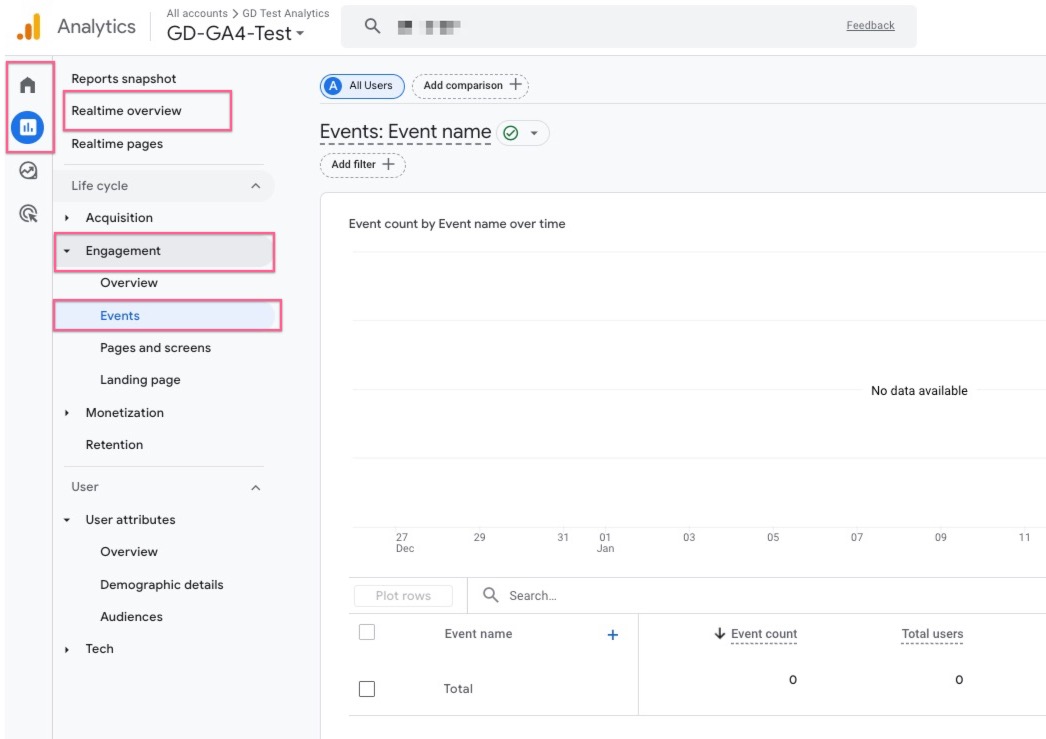Viewport: 1046px width, 739px height.
Task: Open Engagement Overview
Action: pos(129,283)
